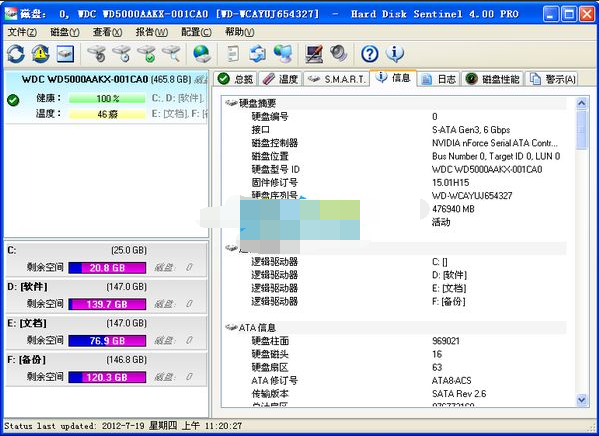599x436 pixels.
Task: Switch to the 磁盘性能 tab
Action: coord(493,79)
